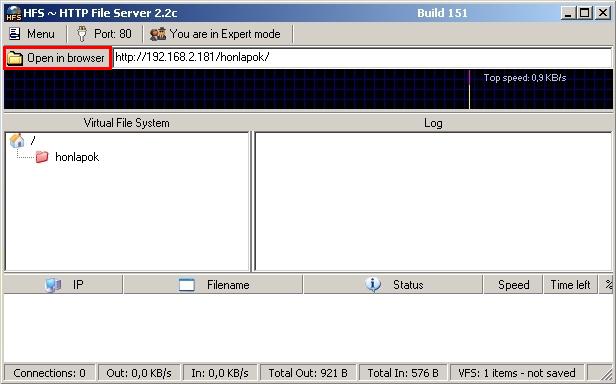Click Open in browser button

pyautogui.click(x=57, y=58)
